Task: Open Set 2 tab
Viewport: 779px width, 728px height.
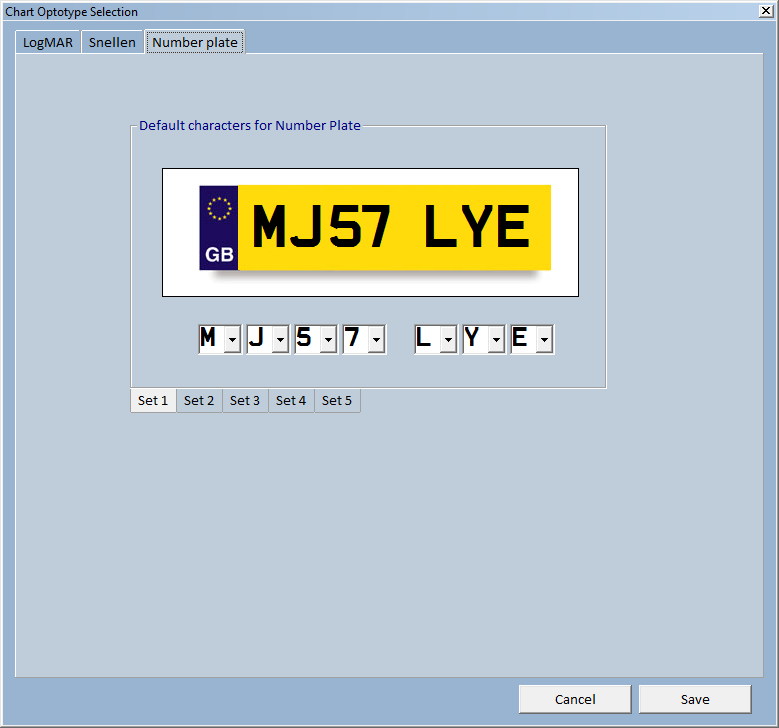Action: tap(199, 401)
